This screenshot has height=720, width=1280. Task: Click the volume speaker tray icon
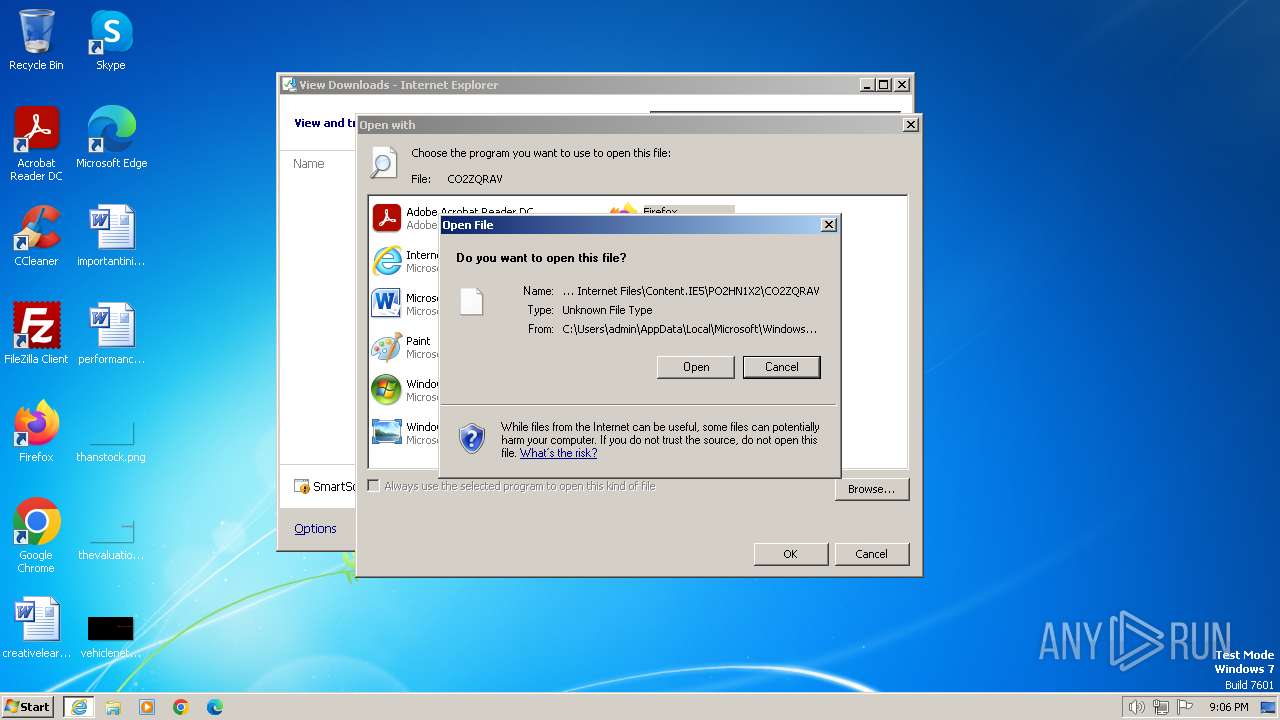click(x=1137, y=707)
